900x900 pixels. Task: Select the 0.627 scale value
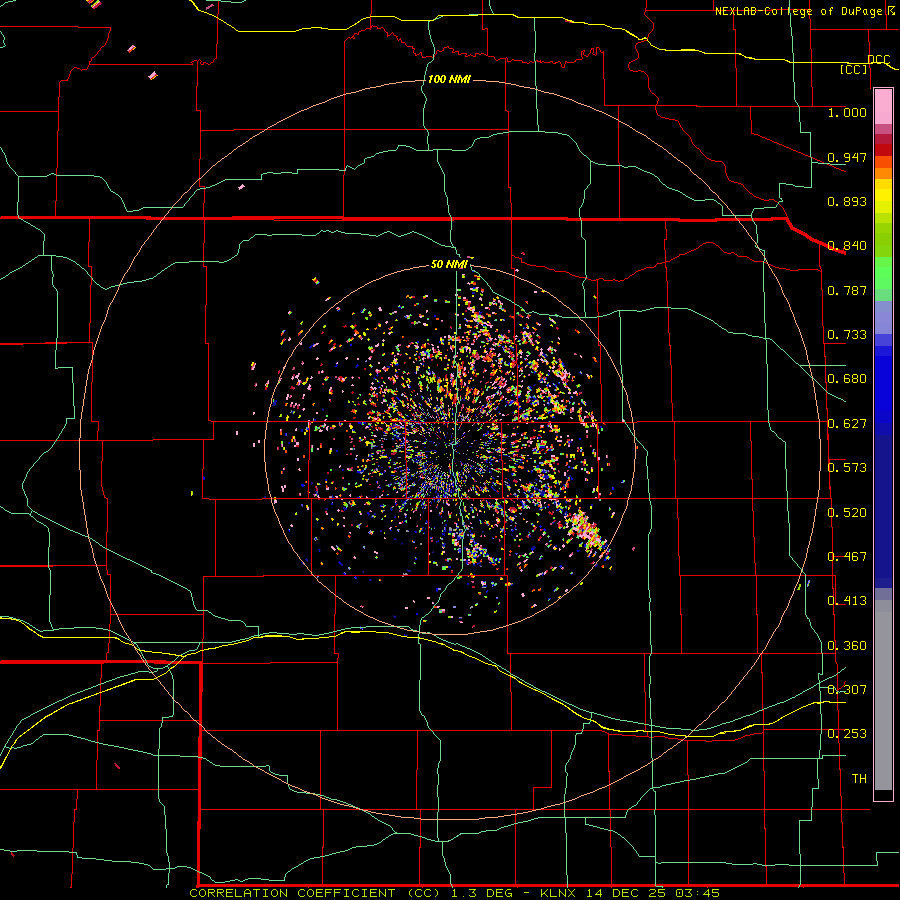click(847, 424)
